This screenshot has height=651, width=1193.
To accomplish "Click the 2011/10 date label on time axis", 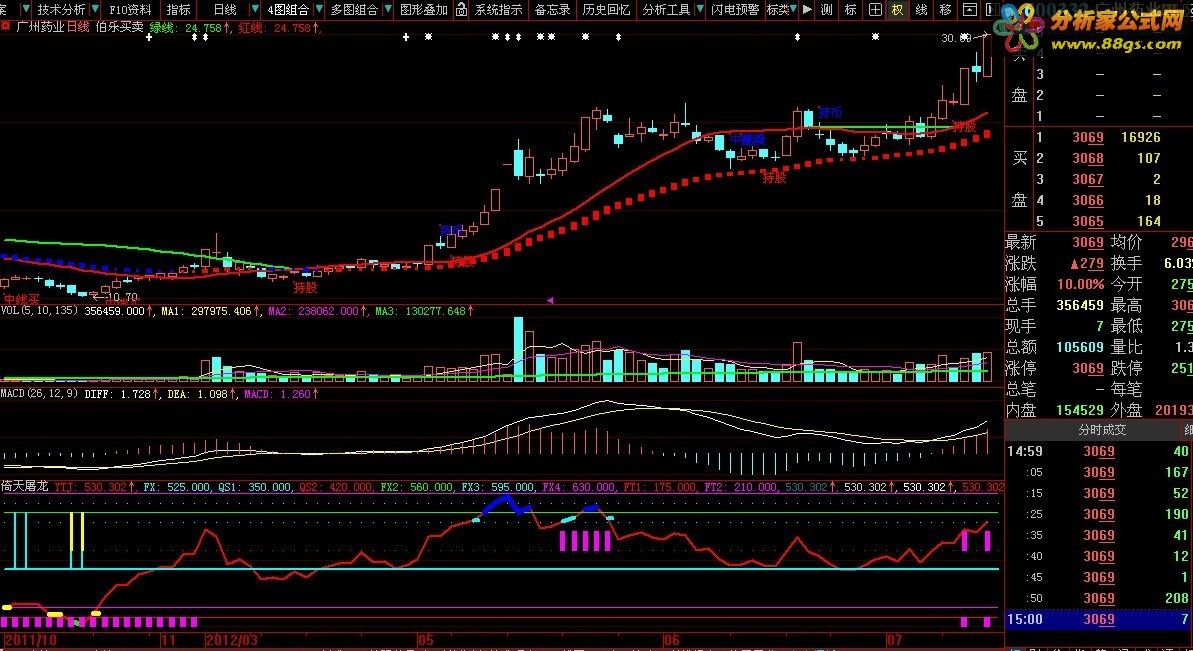I will [29, 640].
